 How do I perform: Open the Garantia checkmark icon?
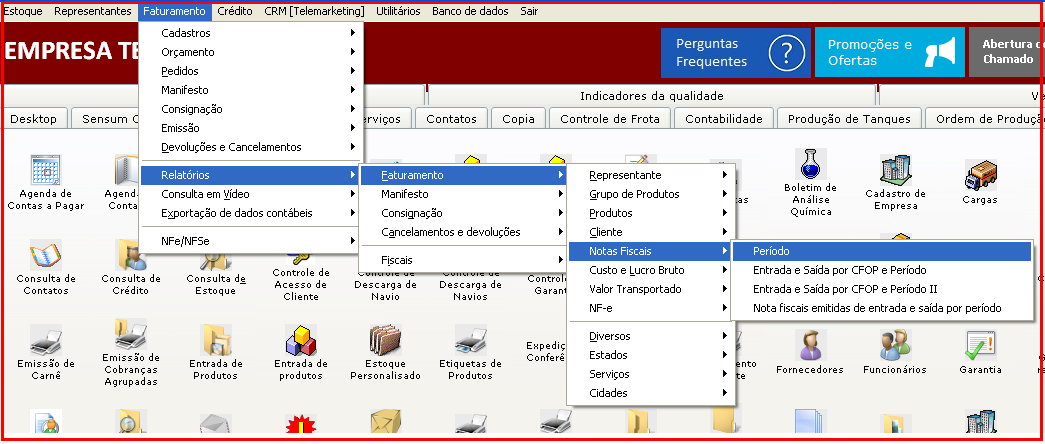tap(980, 345)
